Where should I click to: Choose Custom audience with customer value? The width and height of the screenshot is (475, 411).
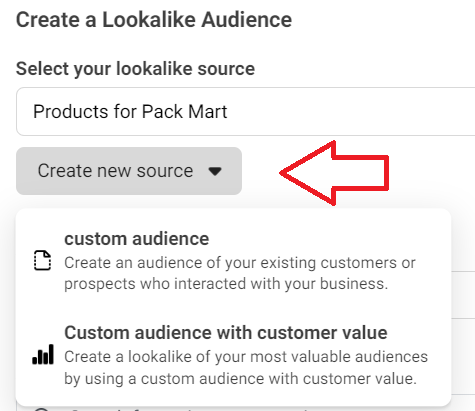(x=233, y=354)
